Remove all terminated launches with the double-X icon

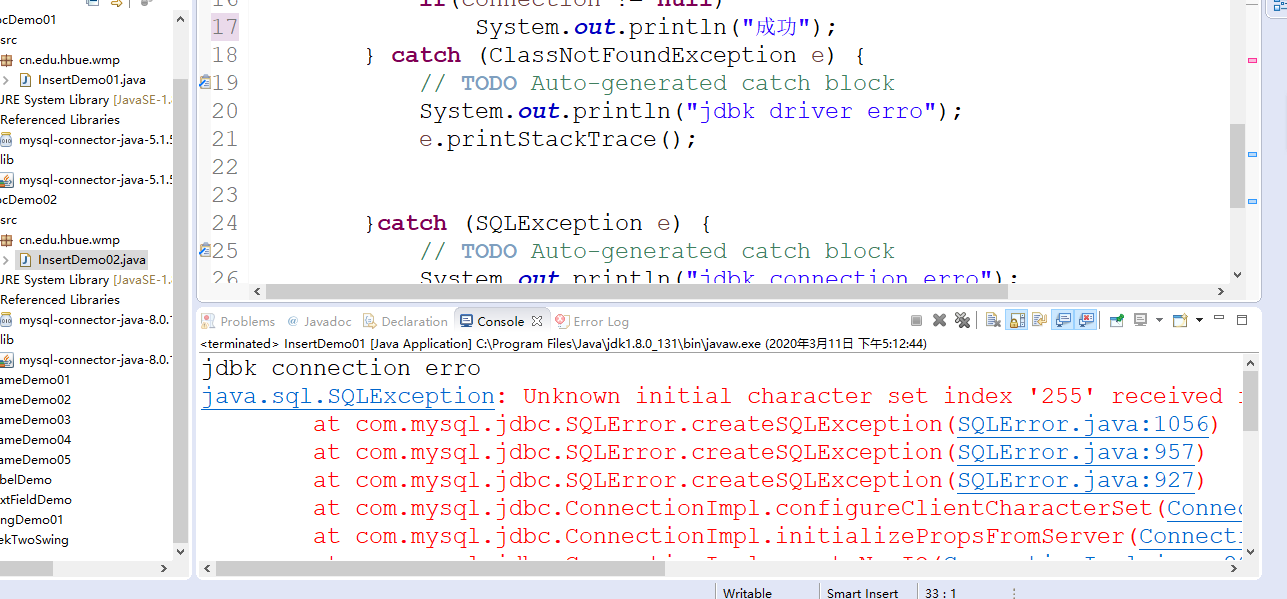(x=962, y=320)
